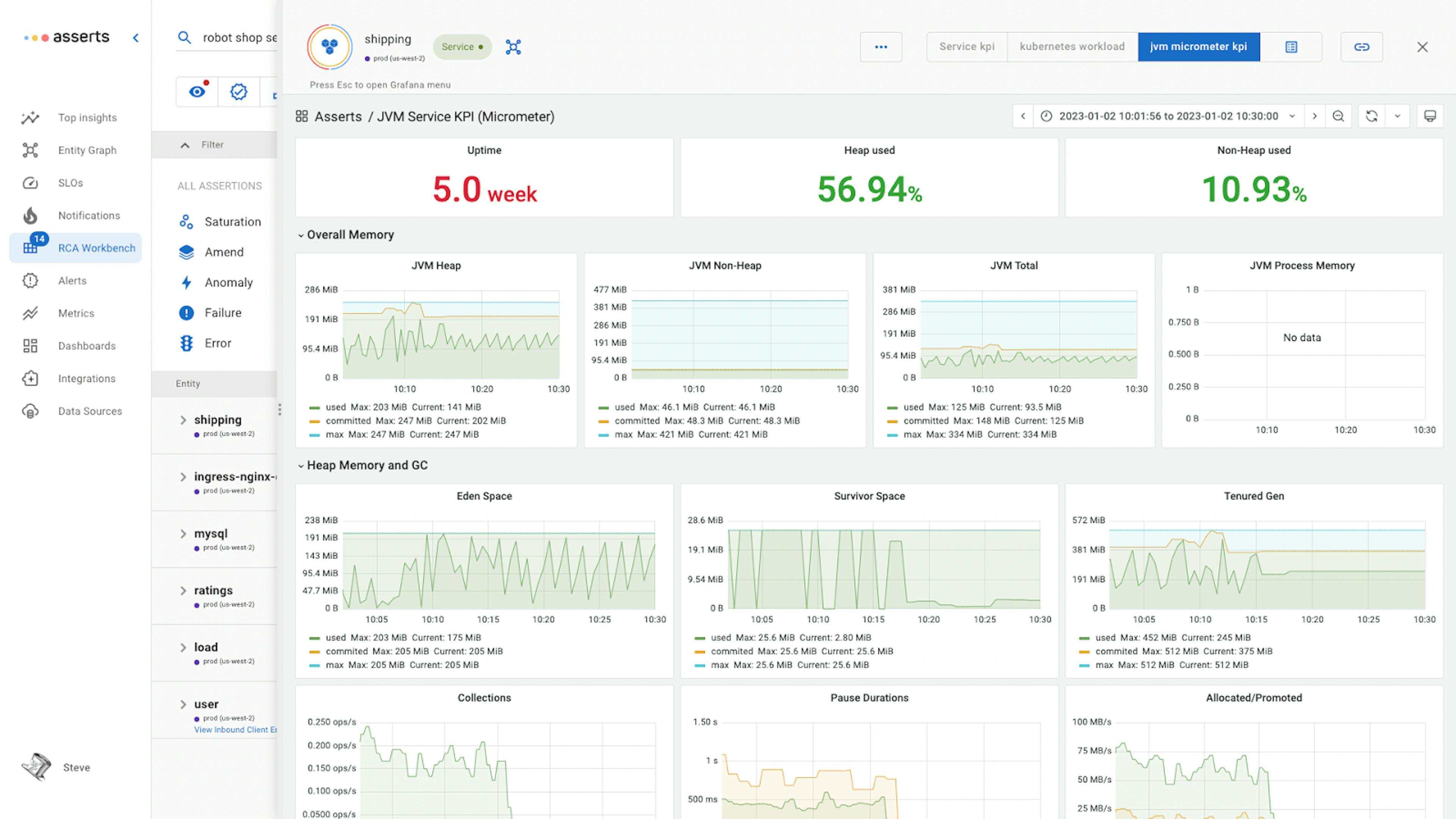Open the refresh interval dropdown arrow

point(1397,116)
